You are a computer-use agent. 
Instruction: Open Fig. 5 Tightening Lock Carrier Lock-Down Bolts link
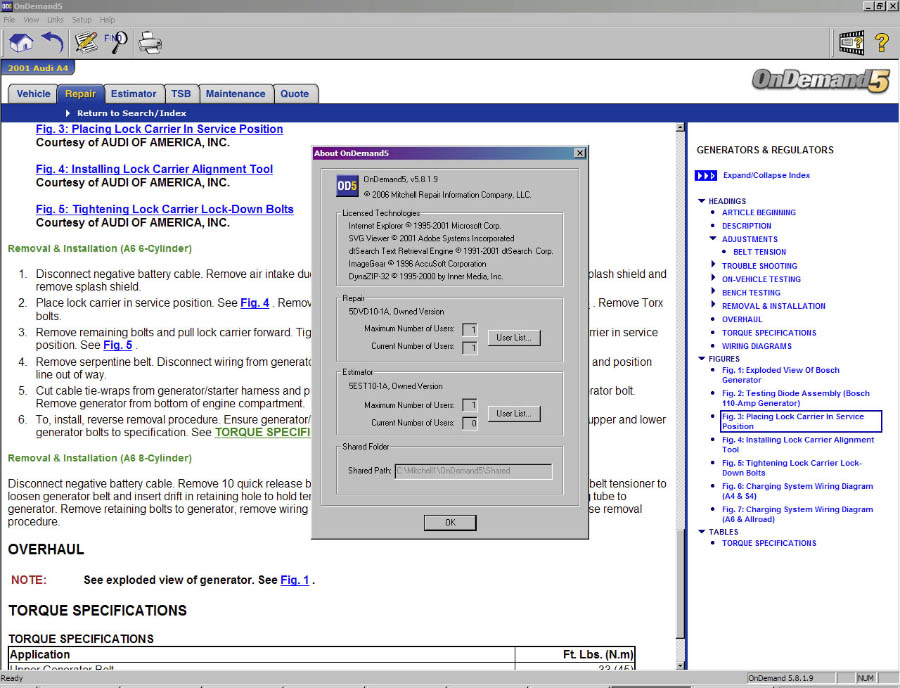click(165, 209)
